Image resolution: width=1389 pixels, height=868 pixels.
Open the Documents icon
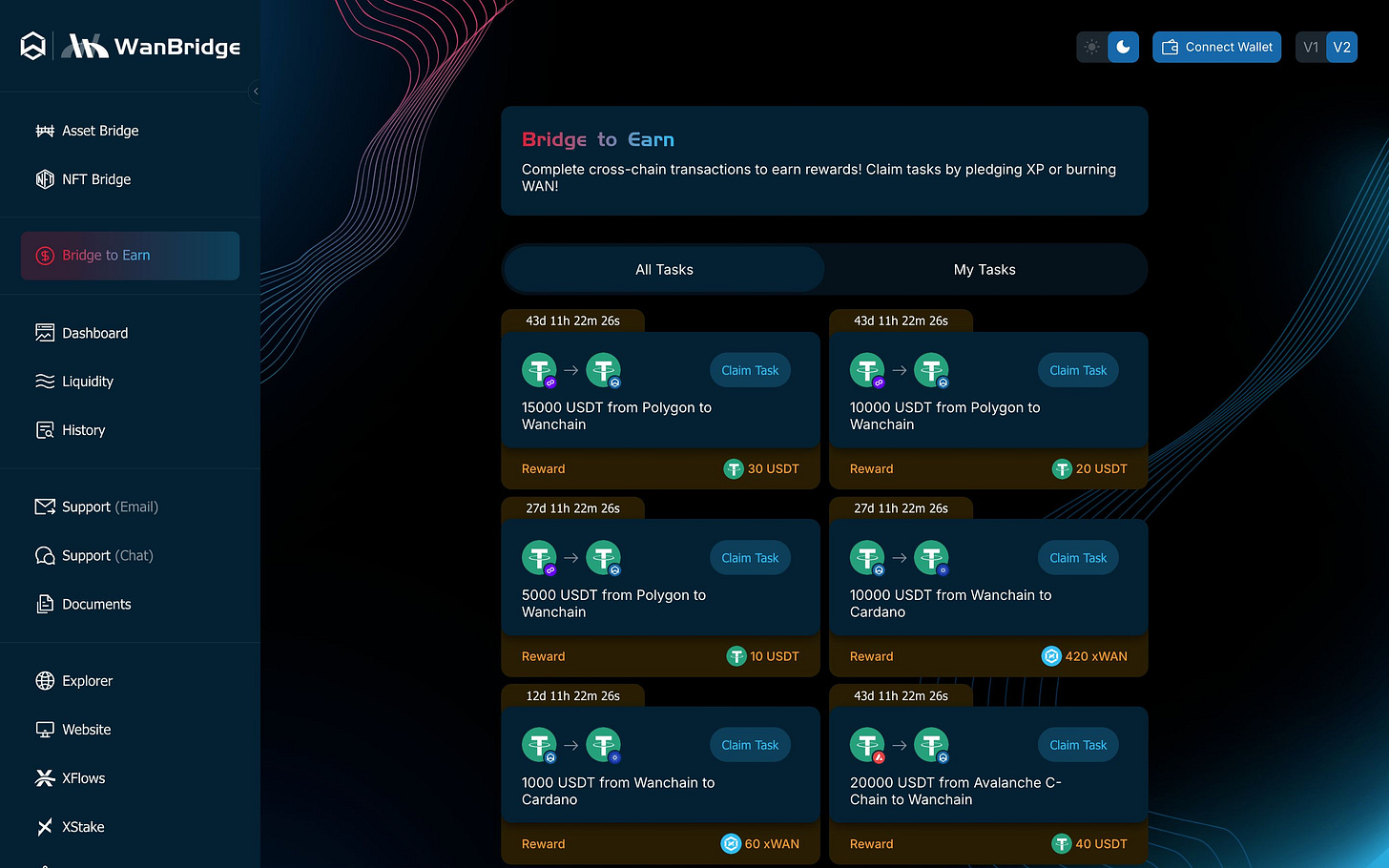45,604
